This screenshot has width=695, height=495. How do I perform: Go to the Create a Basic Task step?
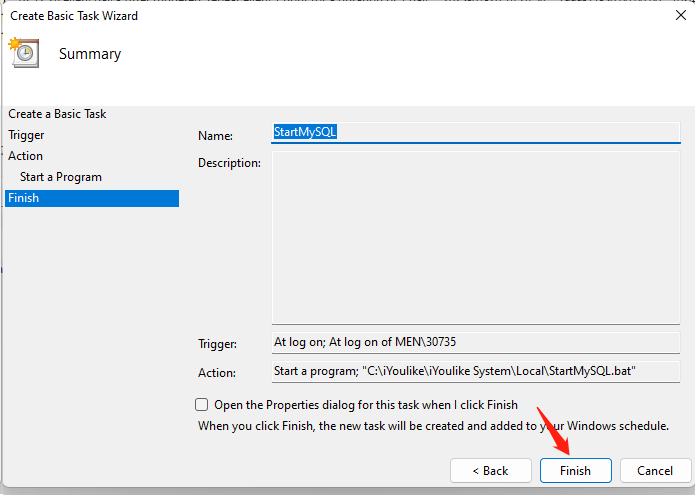(x=57, y=114)
